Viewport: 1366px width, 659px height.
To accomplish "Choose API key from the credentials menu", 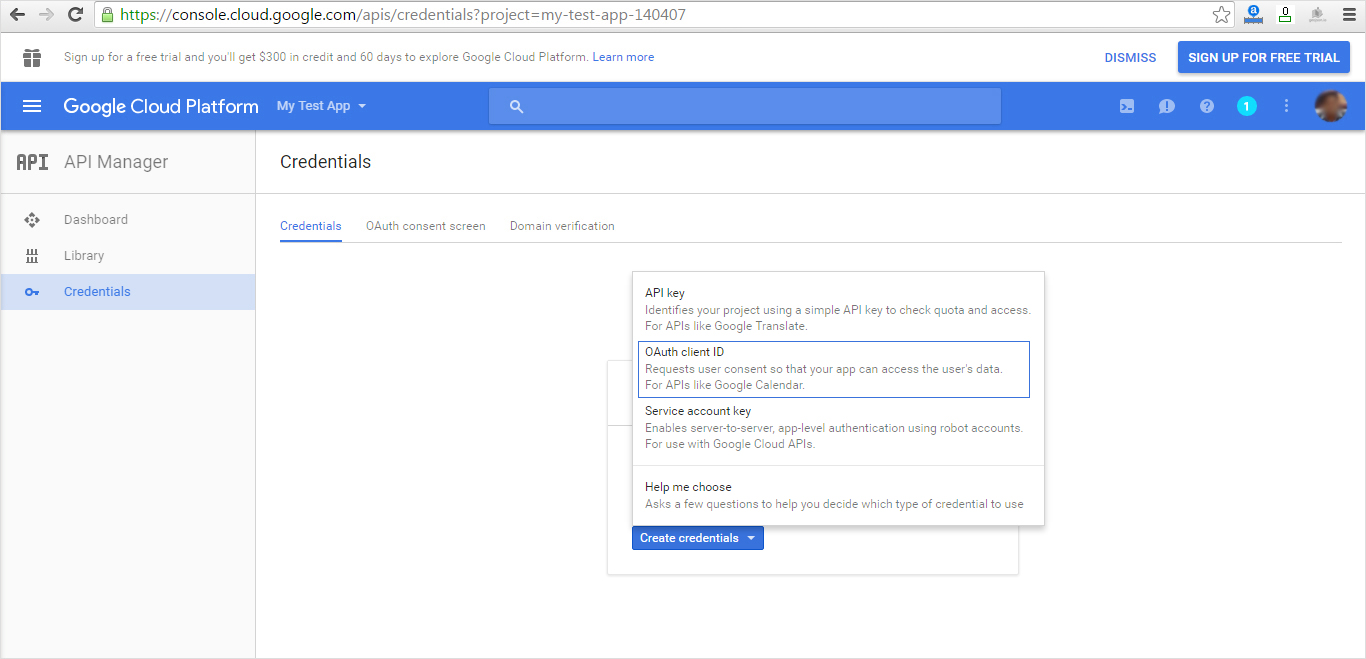I will coord(838,309).
